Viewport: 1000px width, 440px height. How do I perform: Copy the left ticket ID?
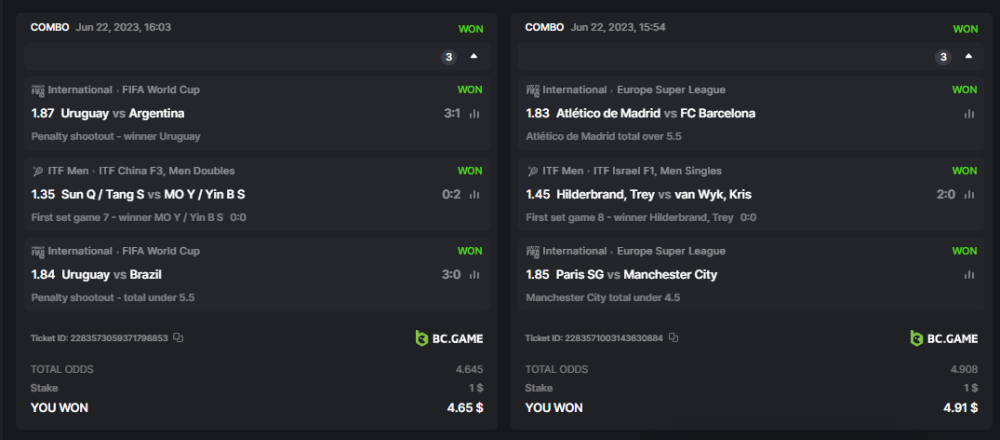(178, 338)
